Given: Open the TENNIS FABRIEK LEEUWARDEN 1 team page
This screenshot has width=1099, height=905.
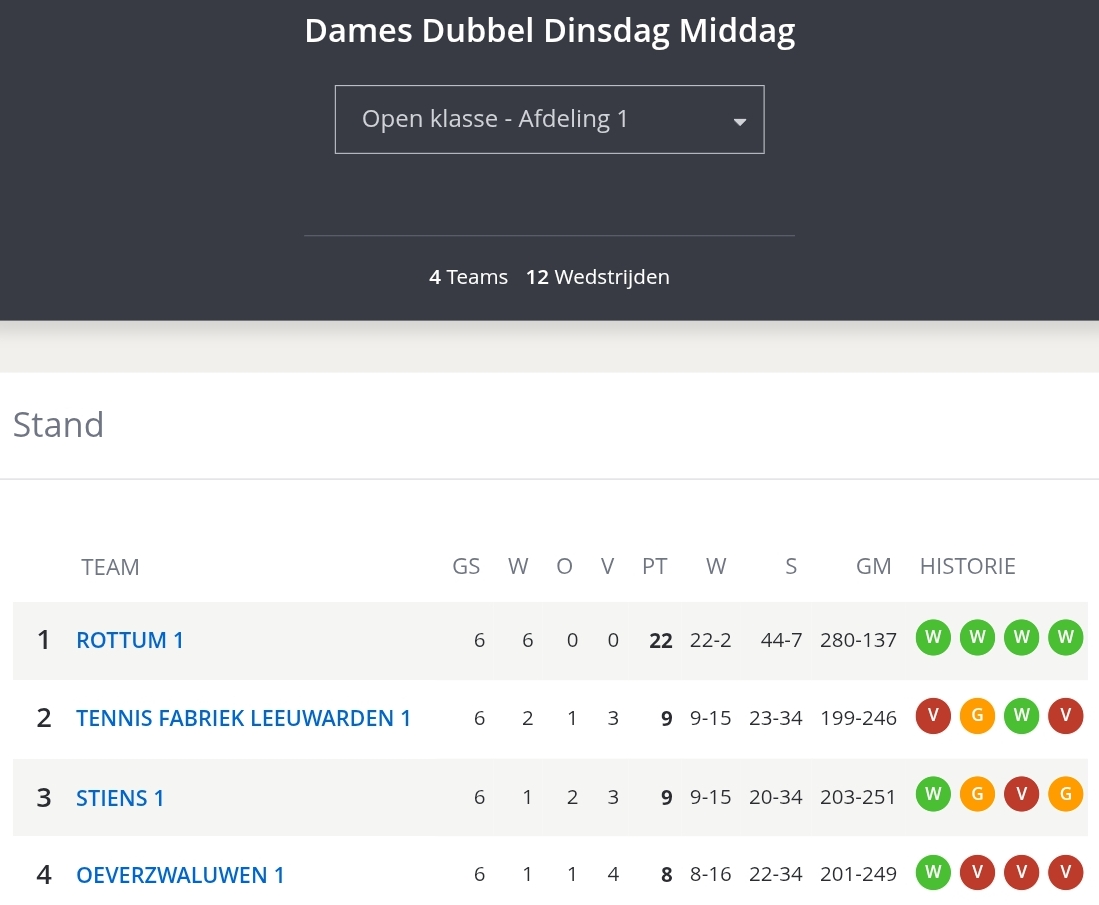Looking at the screenshot, I should coord(243,718).
